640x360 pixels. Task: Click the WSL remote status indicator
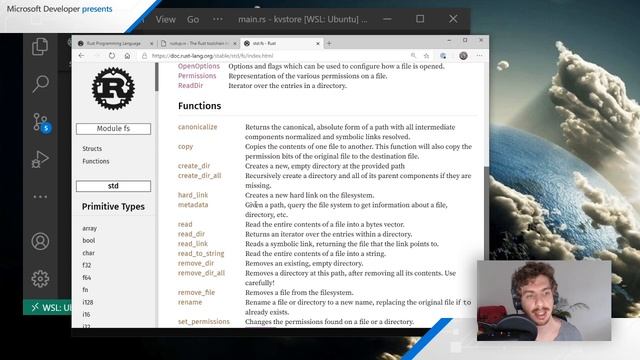tap(47, 307)
